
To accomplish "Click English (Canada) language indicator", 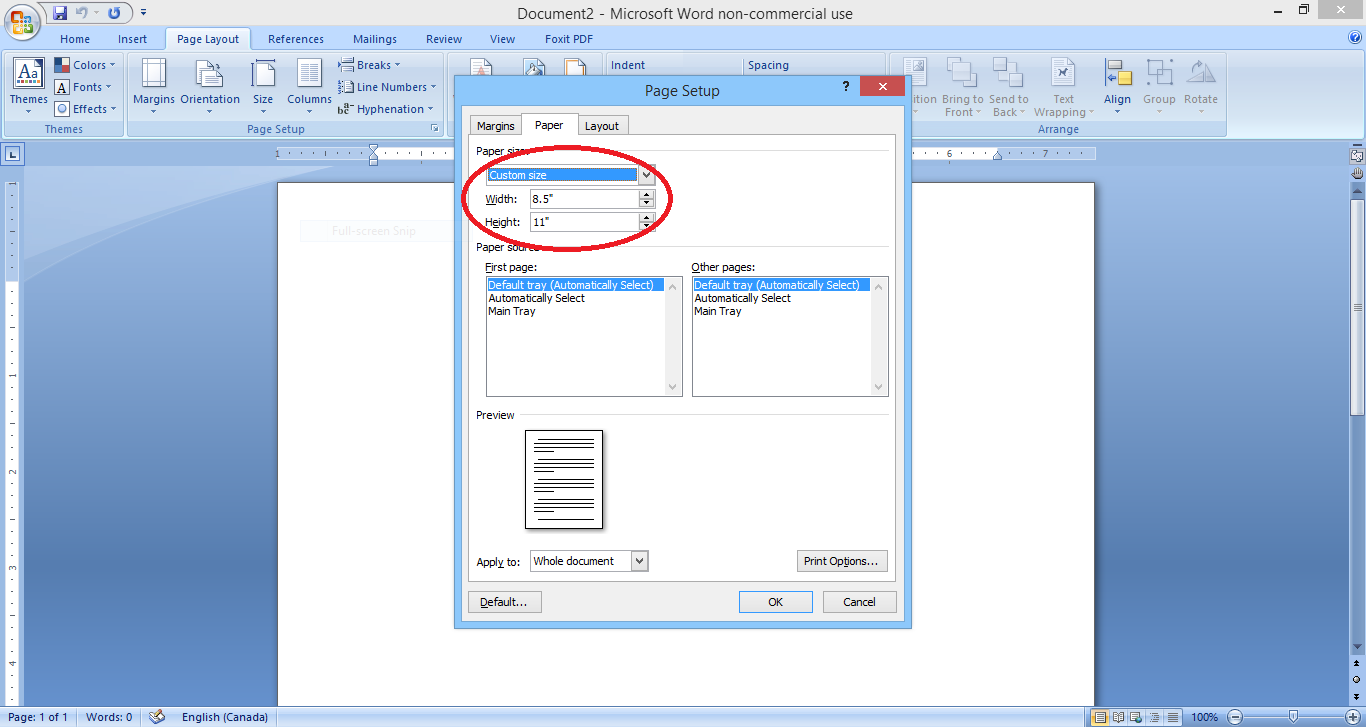I will point(225,717).
